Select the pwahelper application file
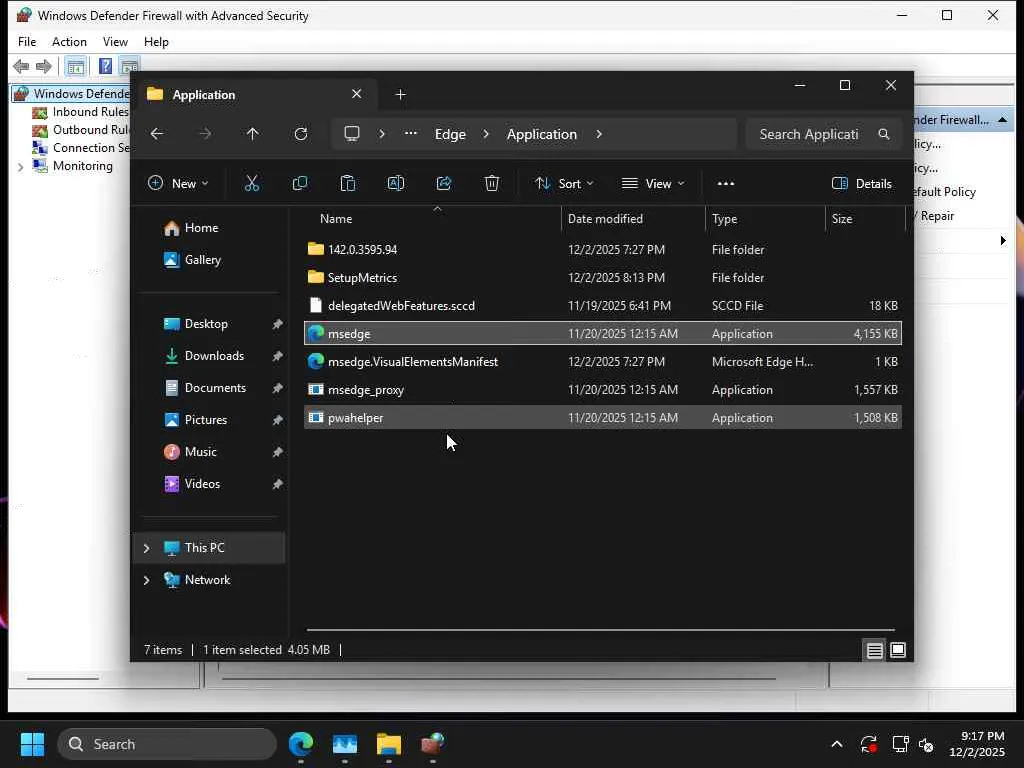Screen dimensions: 1024x768 click(603, 418)
